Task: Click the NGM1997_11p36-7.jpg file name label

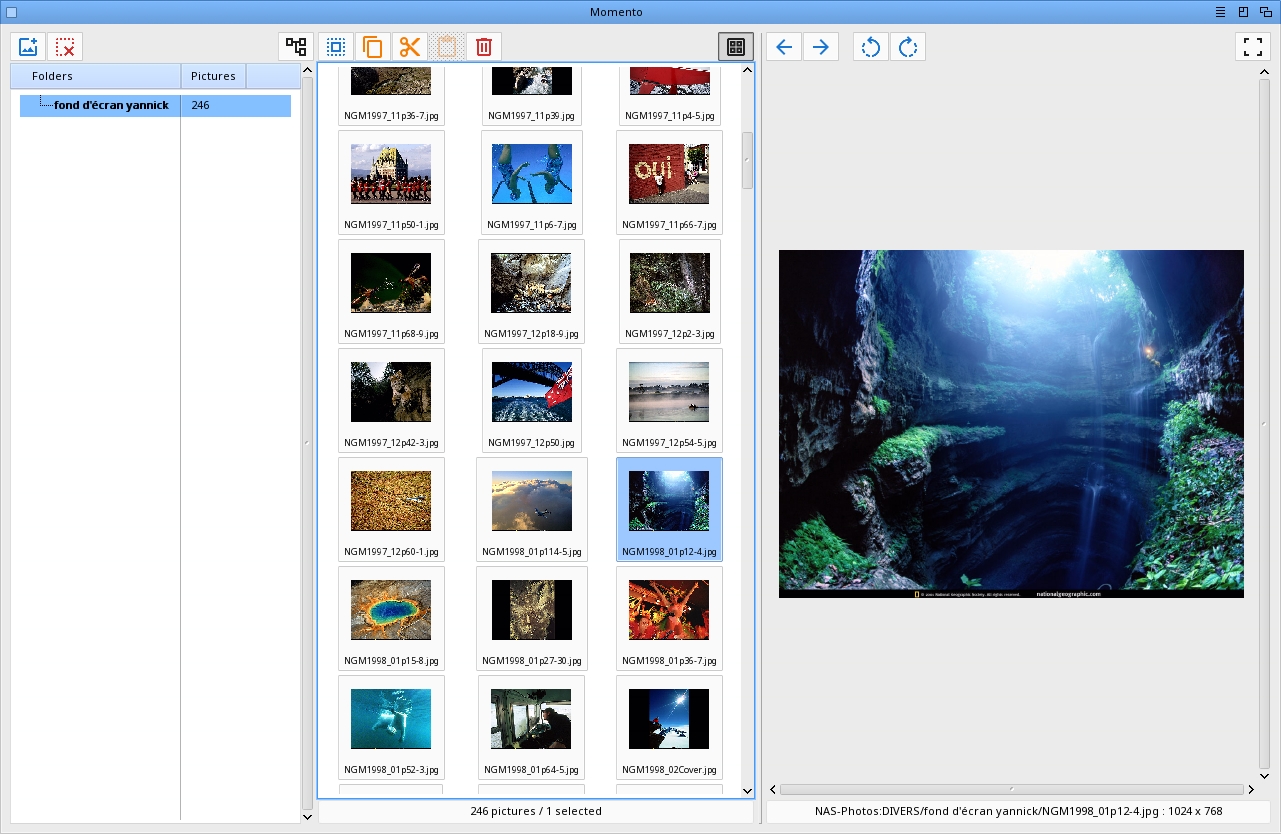Action: tap(391, 116)
